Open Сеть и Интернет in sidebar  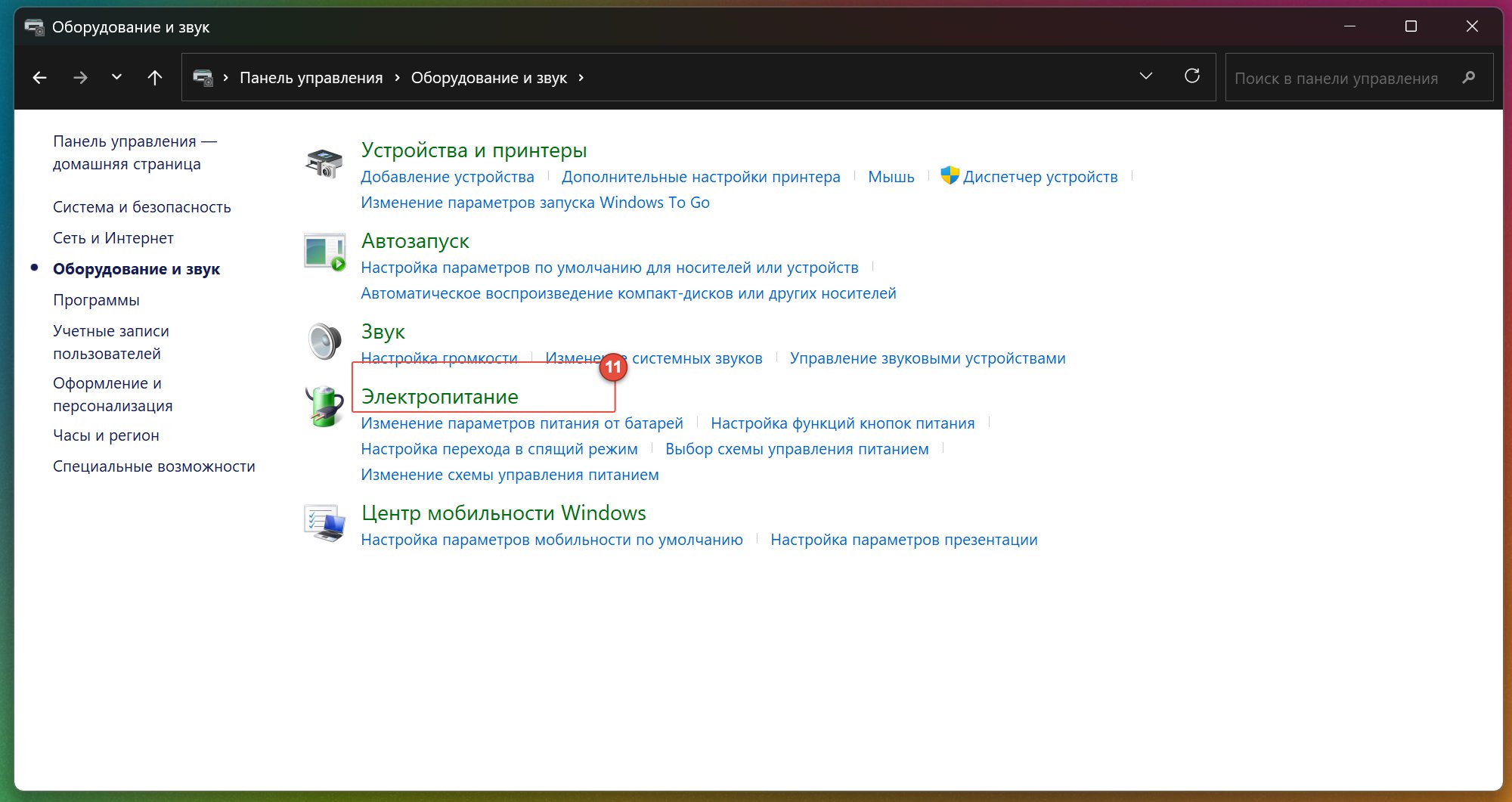click(113, 238)
